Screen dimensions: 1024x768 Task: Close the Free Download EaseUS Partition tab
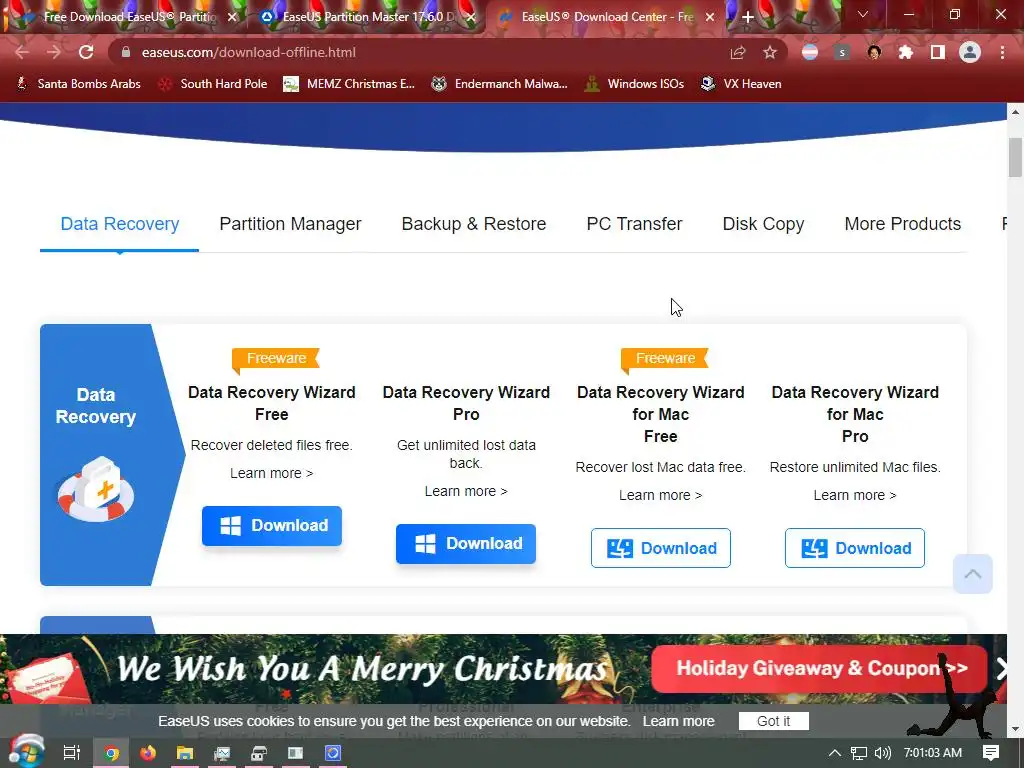[232, 17]
